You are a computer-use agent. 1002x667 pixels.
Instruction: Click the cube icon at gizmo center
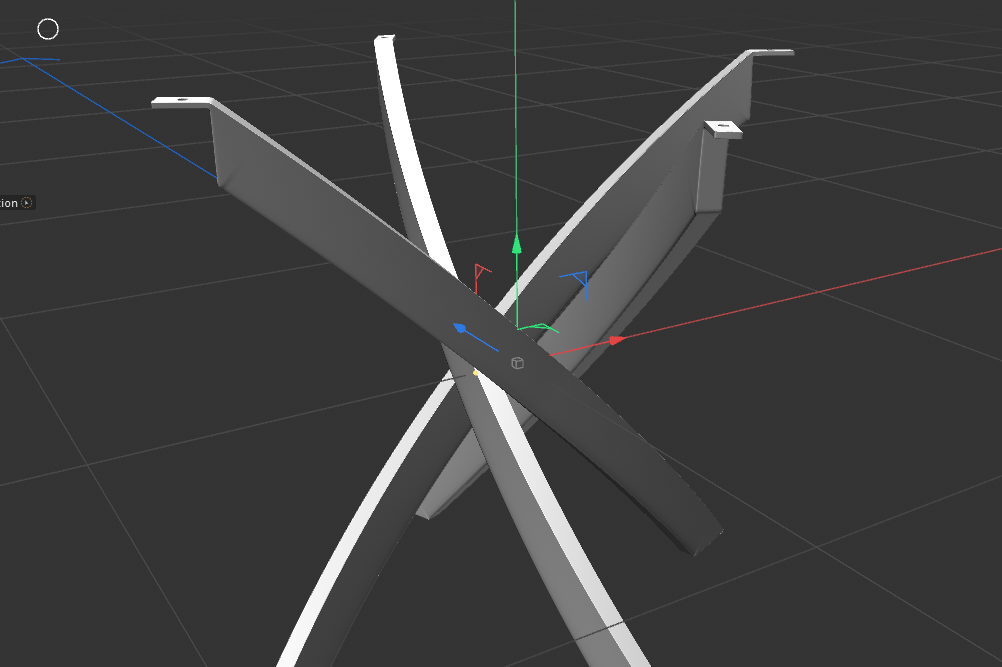pos(517,362)
